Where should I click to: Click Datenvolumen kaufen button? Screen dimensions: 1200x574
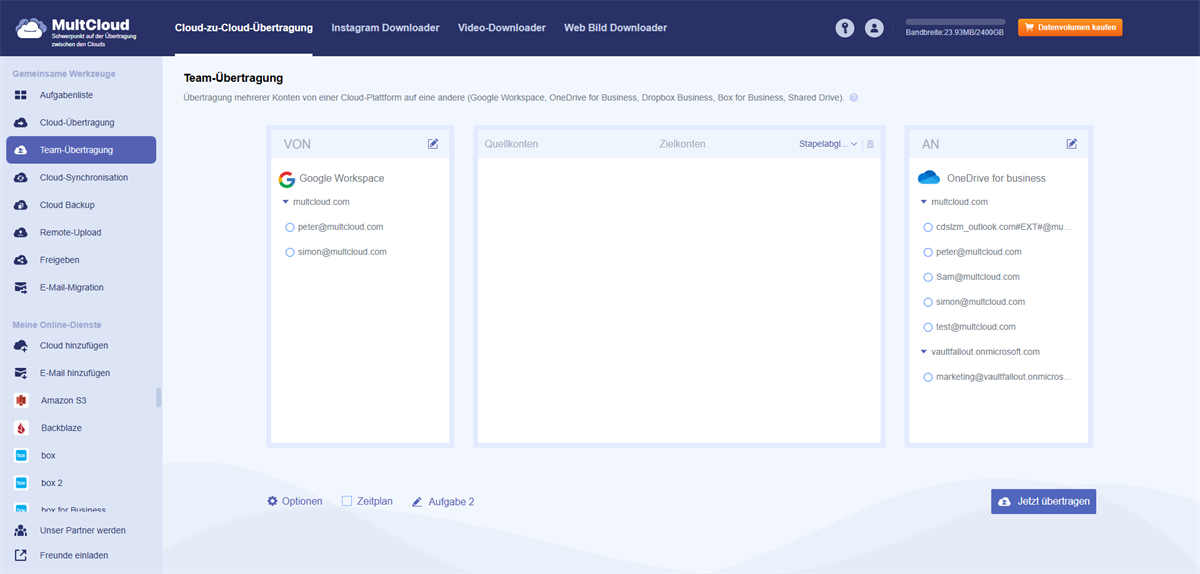coord(1070,28)
